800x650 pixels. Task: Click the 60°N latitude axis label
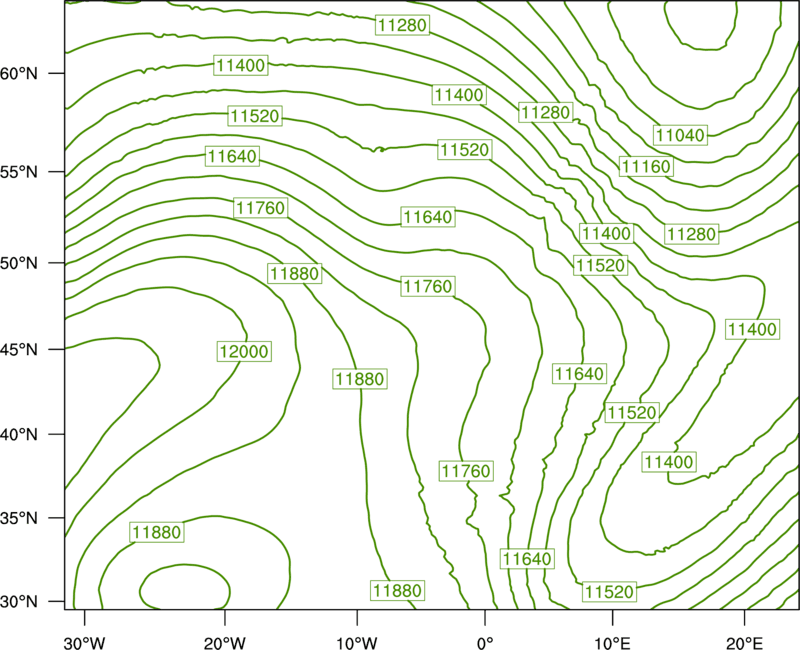(x=19, y=73)
